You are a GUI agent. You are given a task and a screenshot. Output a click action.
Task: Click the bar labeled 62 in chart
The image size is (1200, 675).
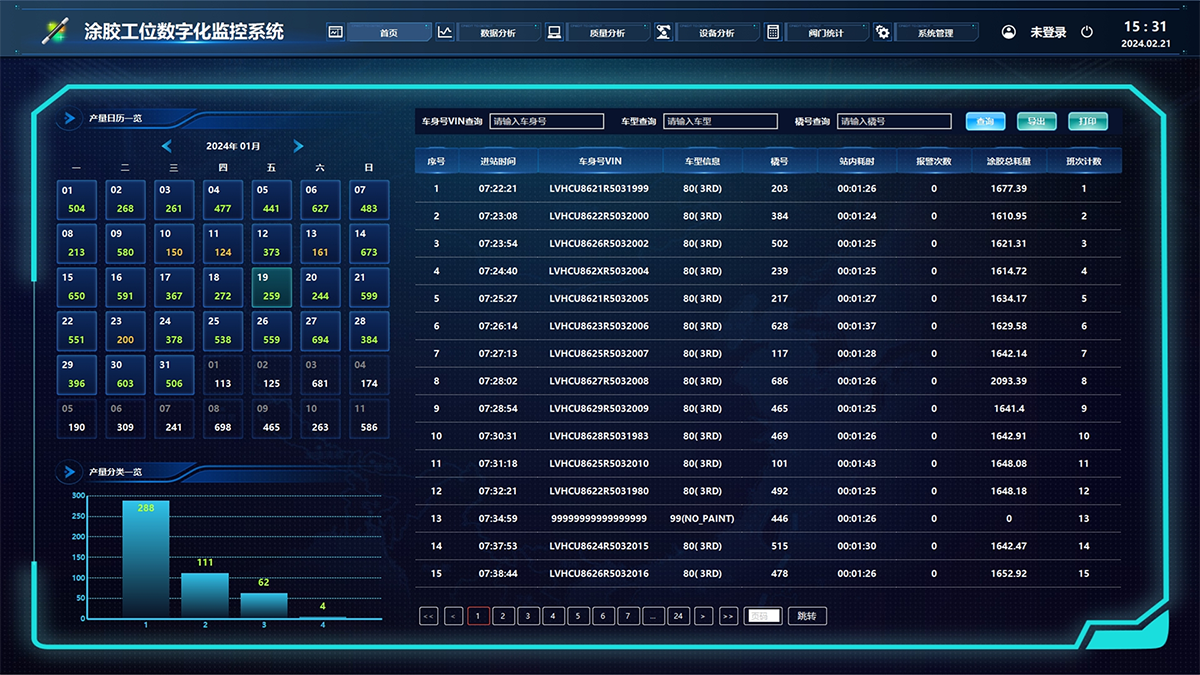[x=264, y=605]
